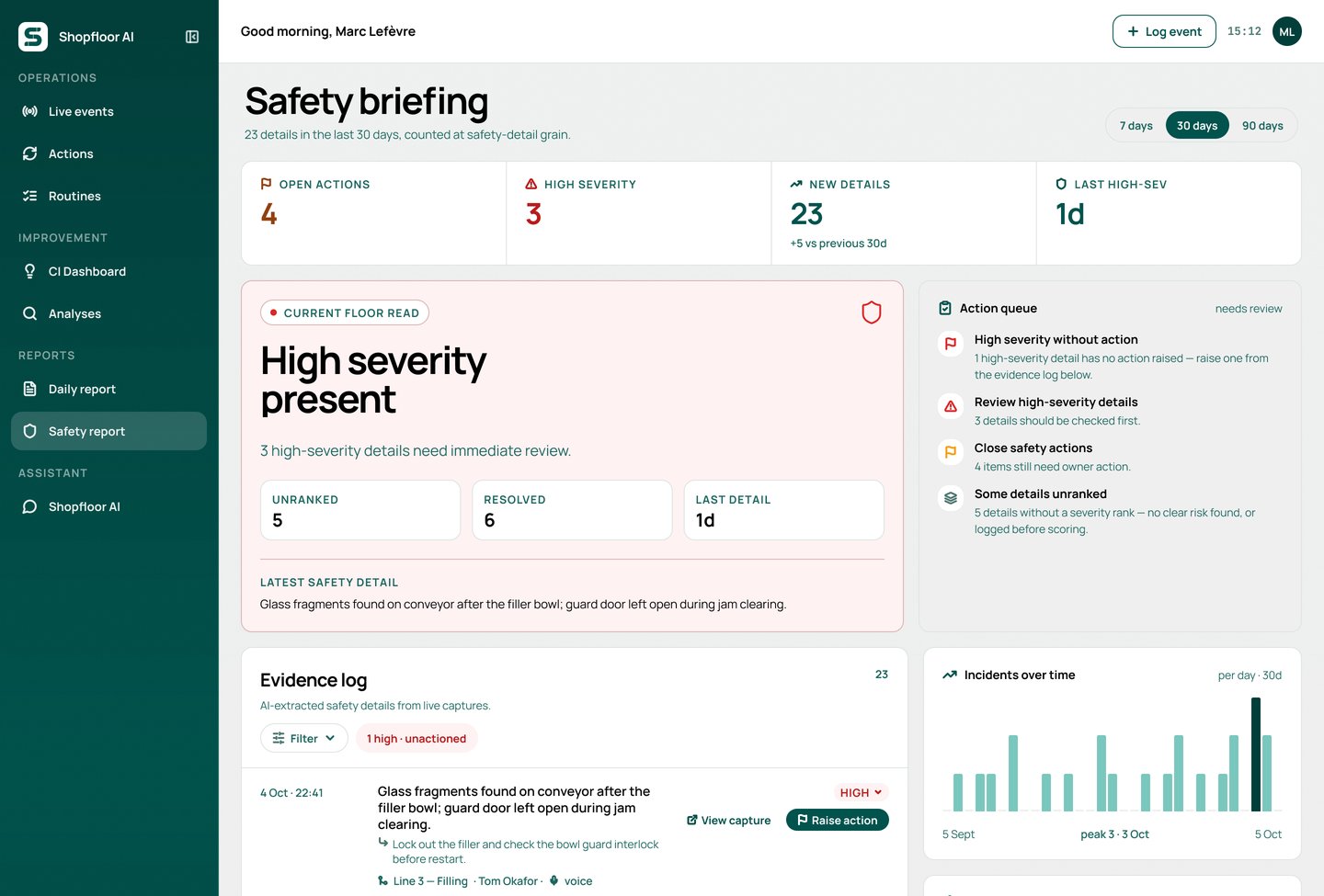Click the Last High-Sev shield icon
The width and height of the screenshot is (1324, 896).
click(1061, 184)
